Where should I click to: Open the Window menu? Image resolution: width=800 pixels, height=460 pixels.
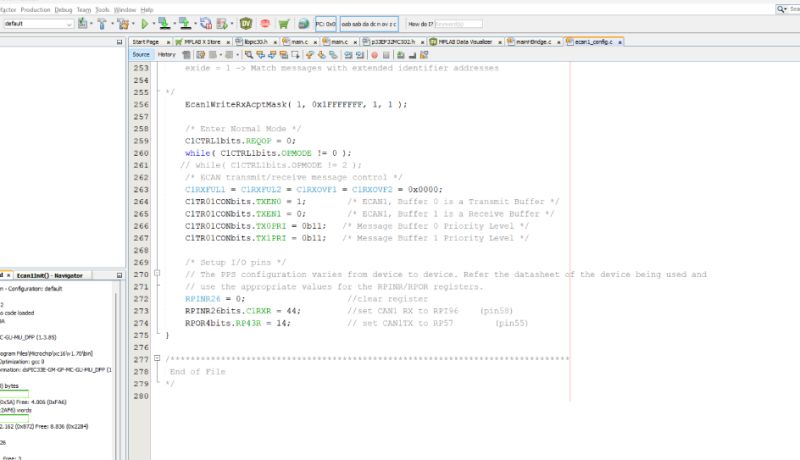coord(124,10)
